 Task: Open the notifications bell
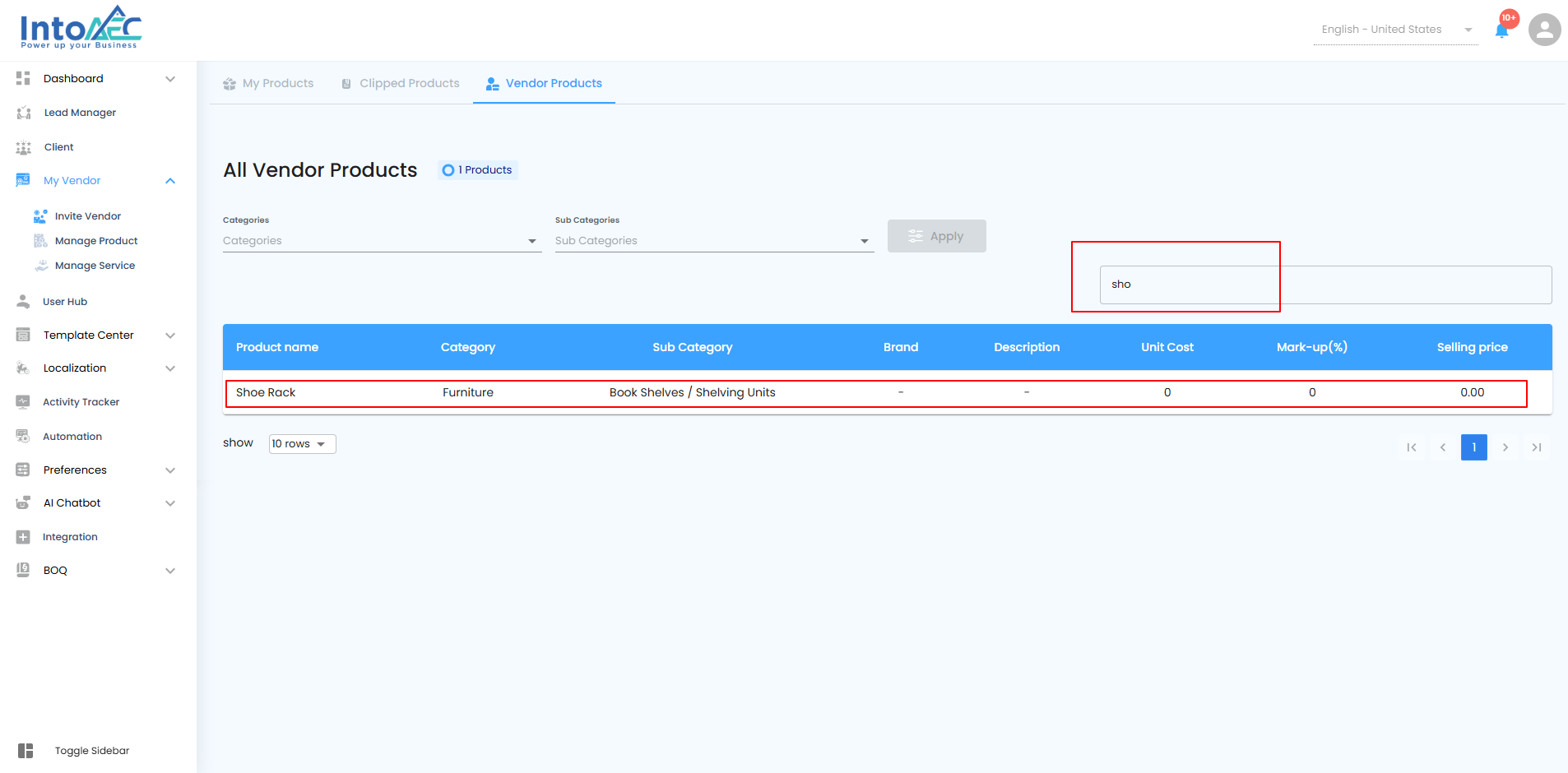coord(1501,30)
